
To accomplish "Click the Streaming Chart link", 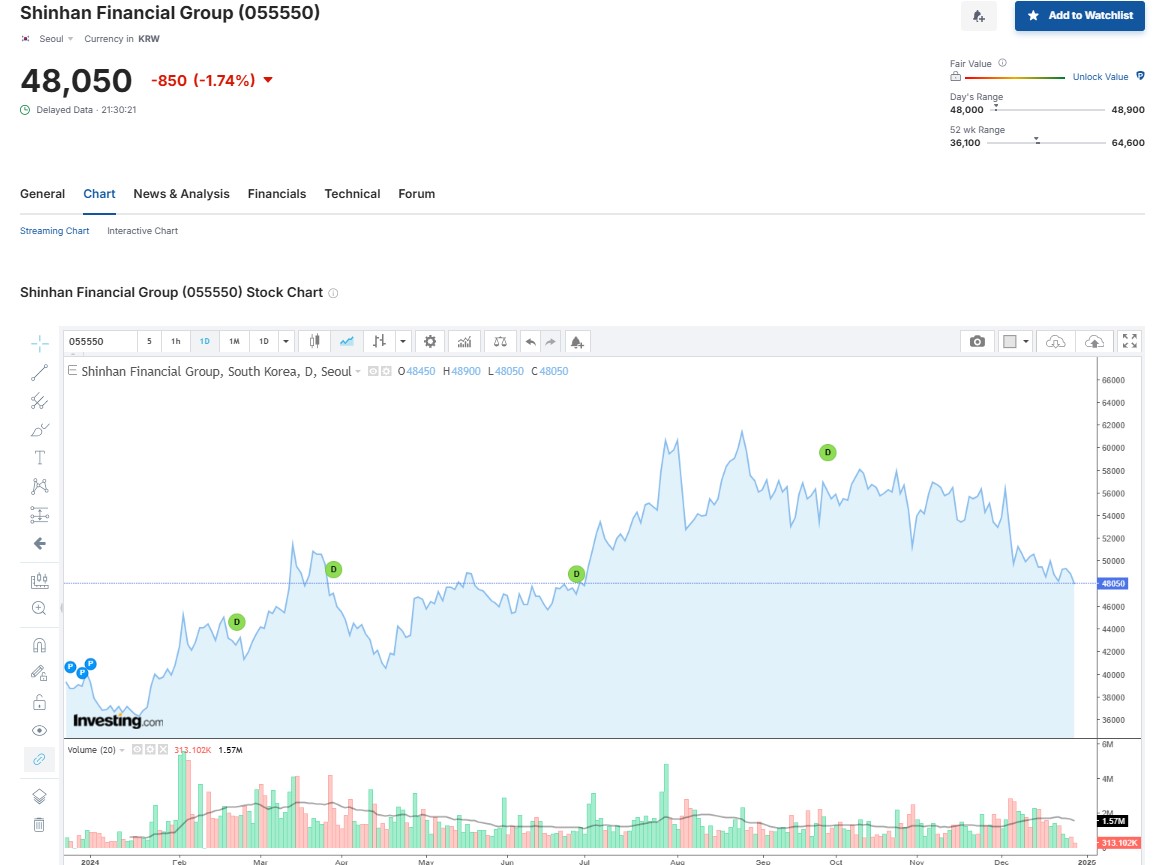I will coord(54,231).
